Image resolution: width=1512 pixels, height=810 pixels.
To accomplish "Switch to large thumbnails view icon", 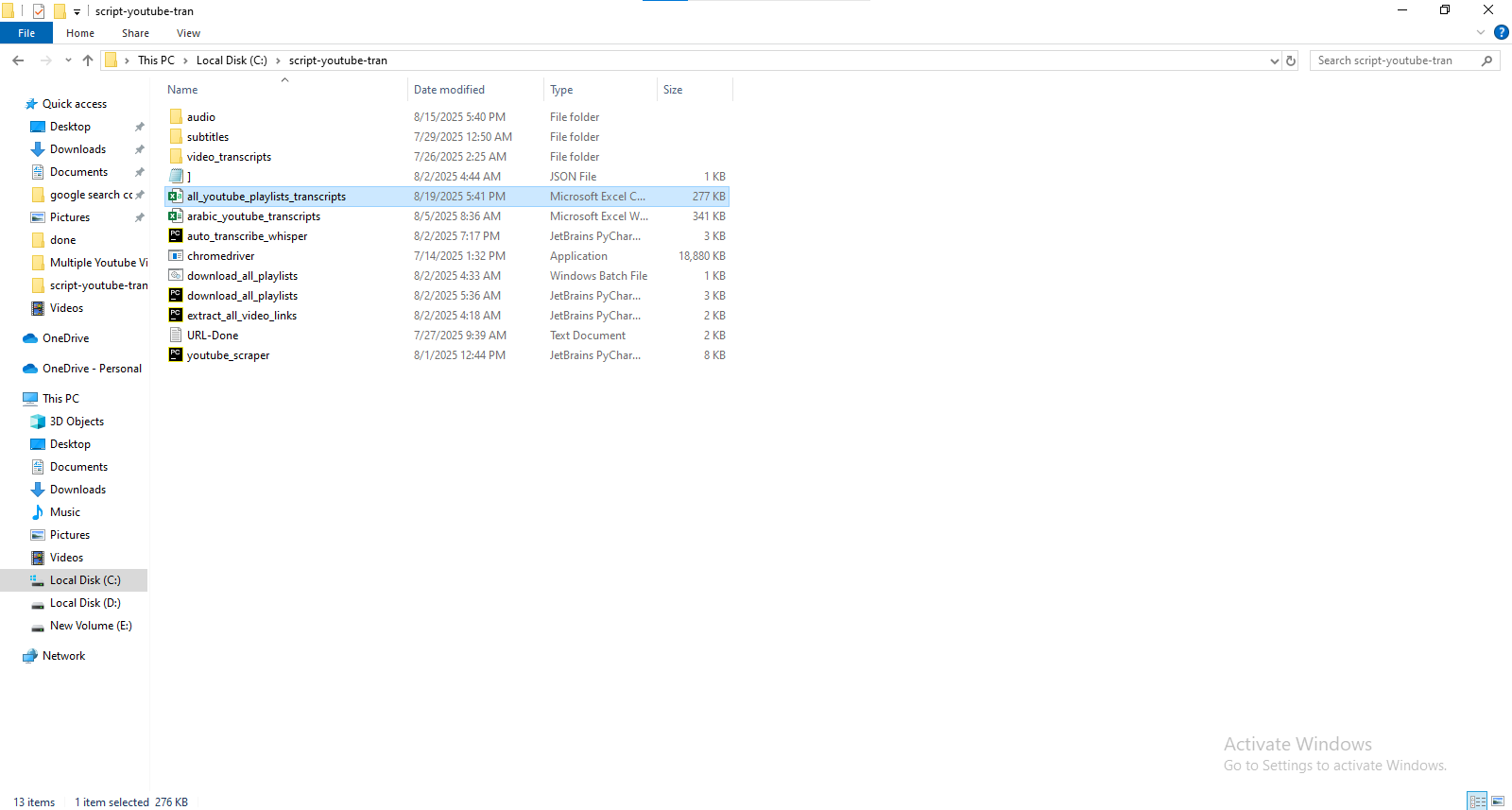I will pyautogui.click(x=1498, y=801).
